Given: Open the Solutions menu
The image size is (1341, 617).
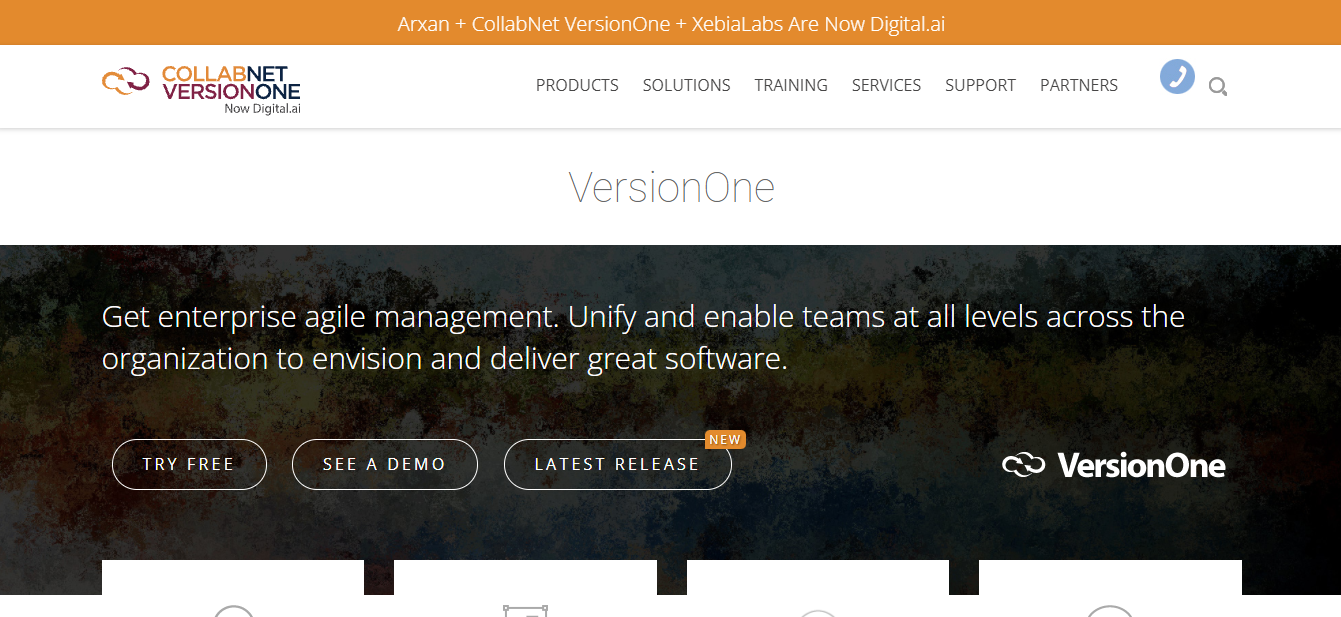Looking at the screenshot, I should (686, 85).
